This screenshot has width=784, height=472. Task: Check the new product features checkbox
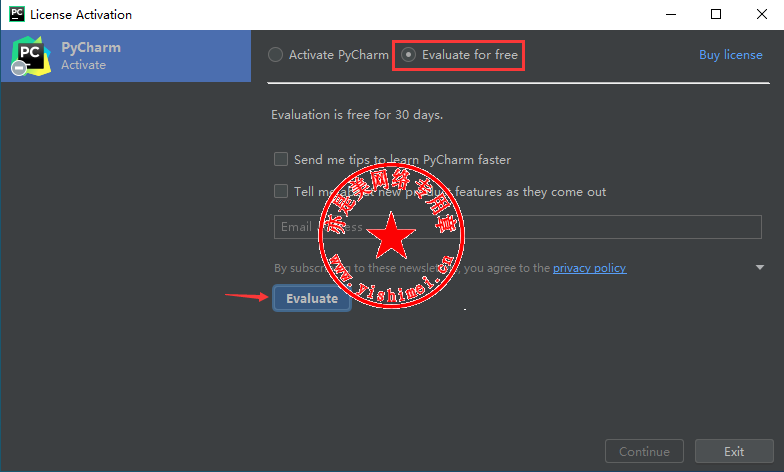point(281,191)
